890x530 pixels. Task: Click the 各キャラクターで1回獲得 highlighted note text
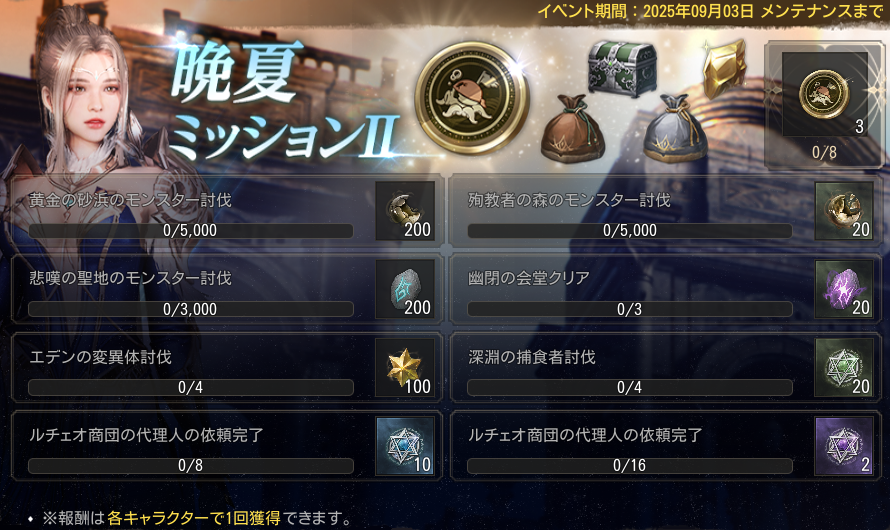pyautogui.click(x=194, y=518)
